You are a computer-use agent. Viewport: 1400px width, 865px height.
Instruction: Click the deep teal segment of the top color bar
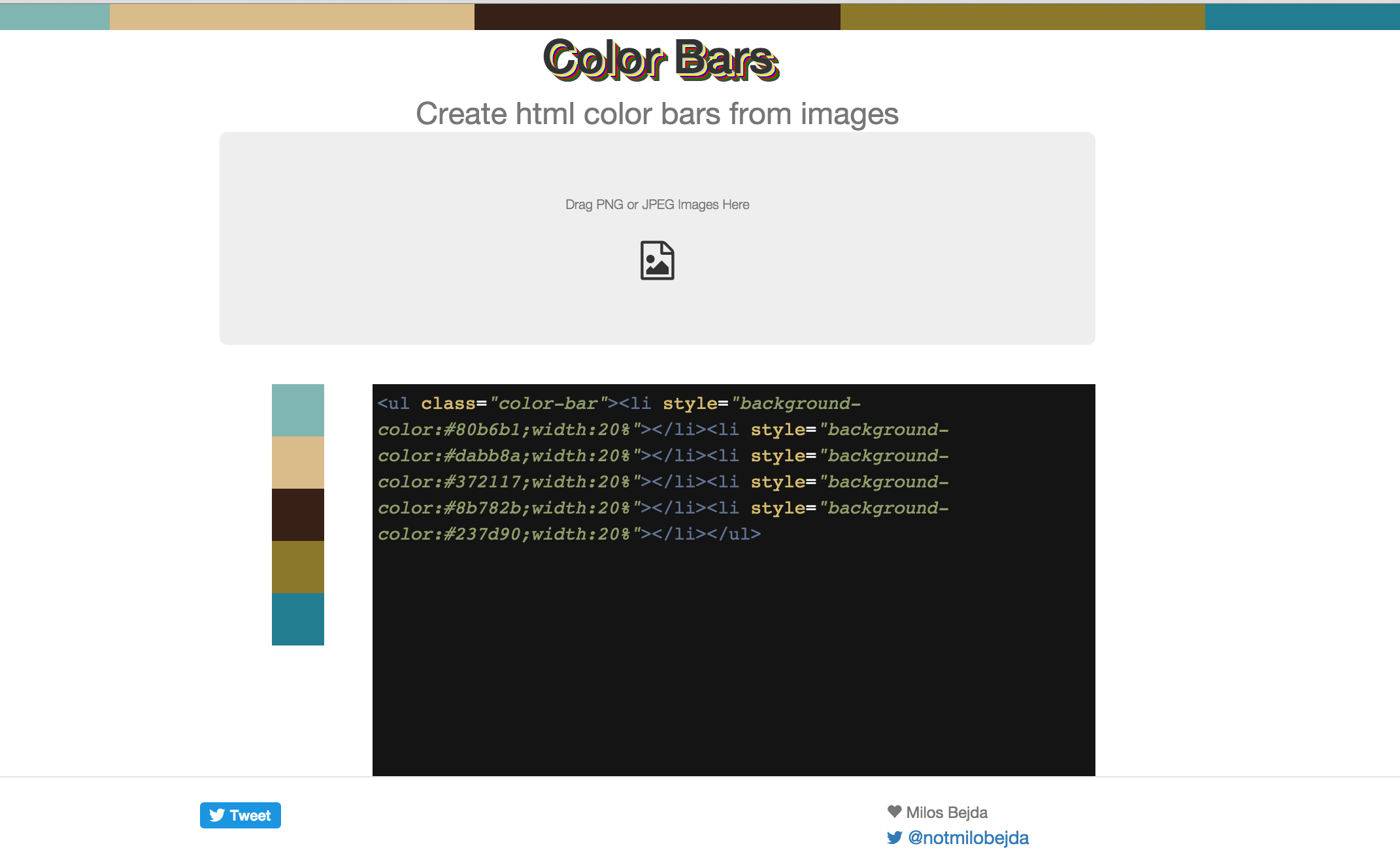(1303, 16)
